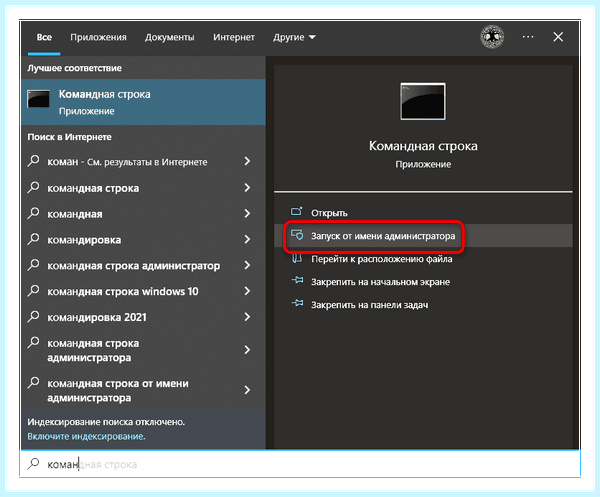This screenshot has height=497, width=600.
Task: Click the pin icon for начальном экране
Action: 297,280
